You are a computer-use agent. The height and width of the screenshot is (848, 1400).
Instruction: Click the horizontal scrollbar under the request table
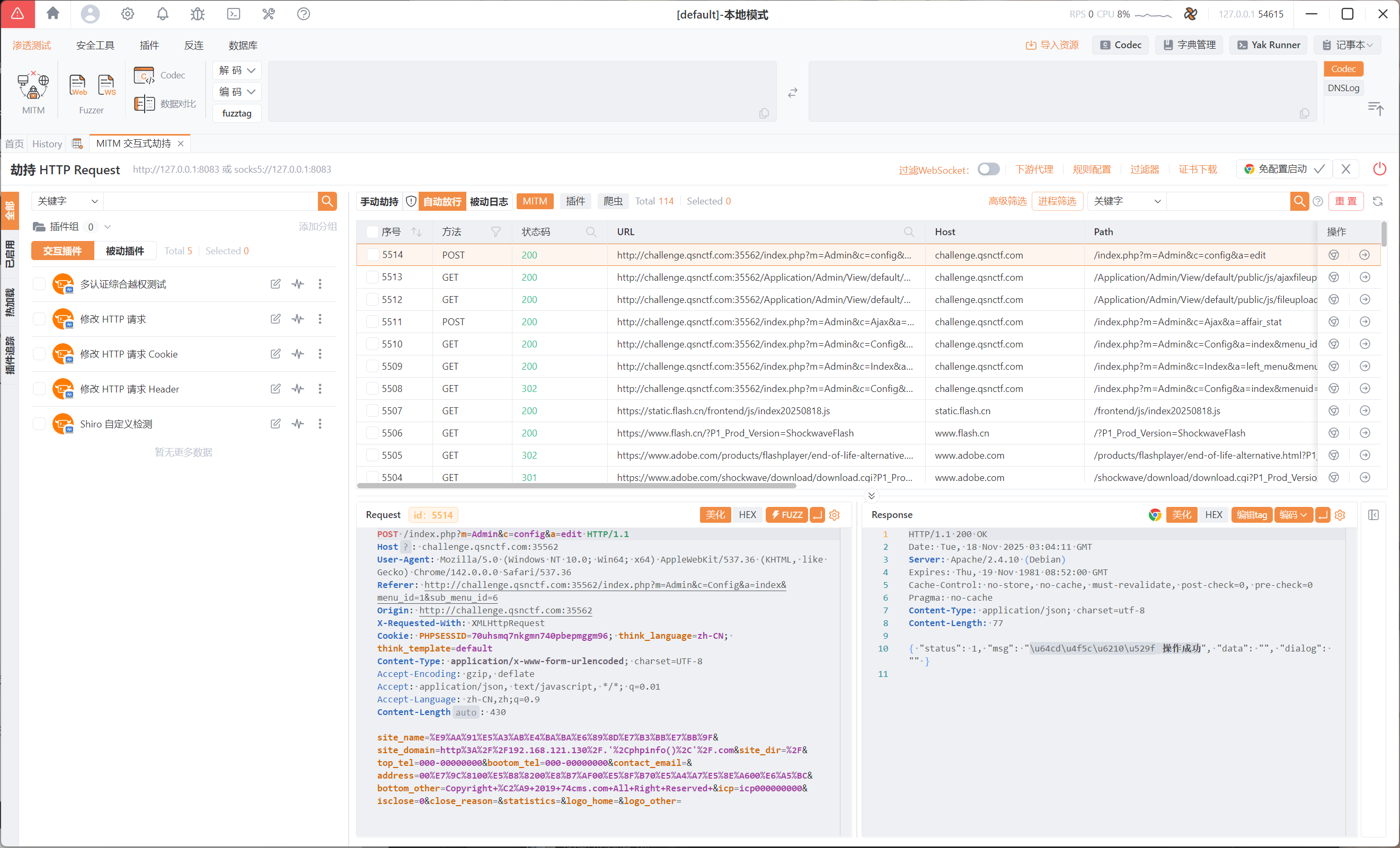click(x=576, y=486)
